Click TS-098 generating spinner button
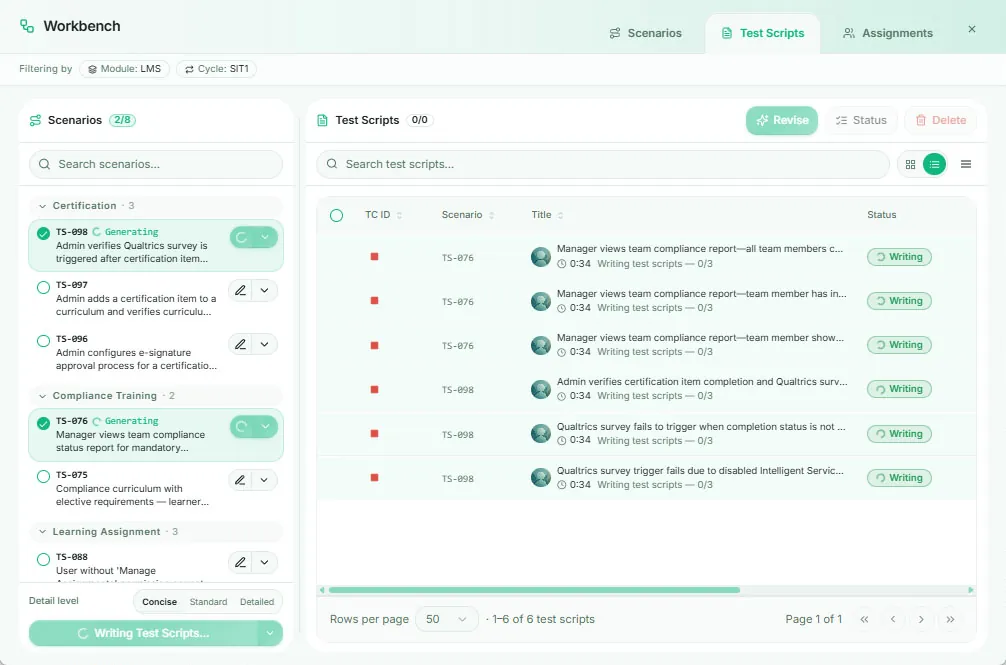 click(242, 237)
